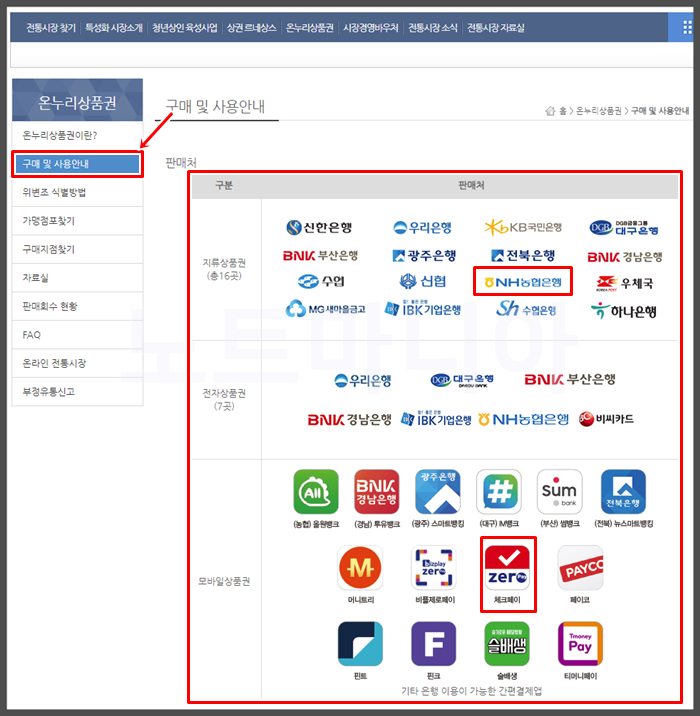Image resolution: width=700 pixels, height=716 pixels.
Task: Select 위변조 식별방법 in the sidebar
Action: tap(77, 192)
